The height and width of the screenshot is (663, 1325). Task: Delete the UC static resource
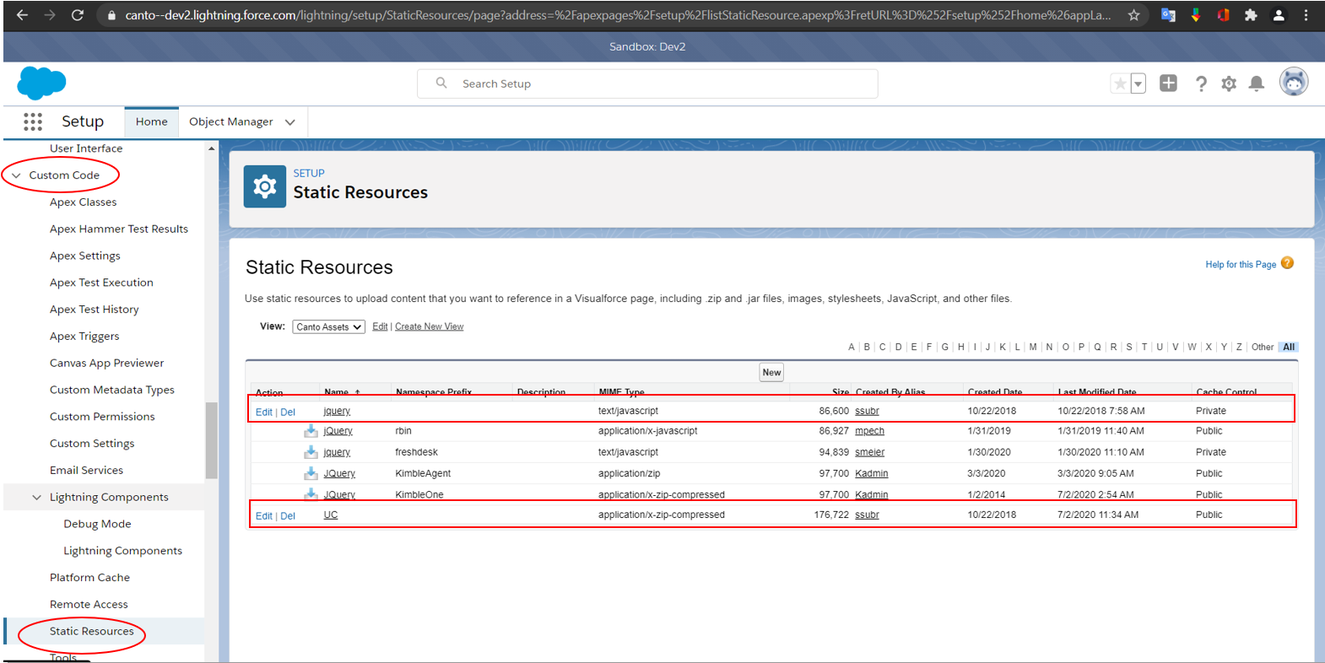[288, 516]
